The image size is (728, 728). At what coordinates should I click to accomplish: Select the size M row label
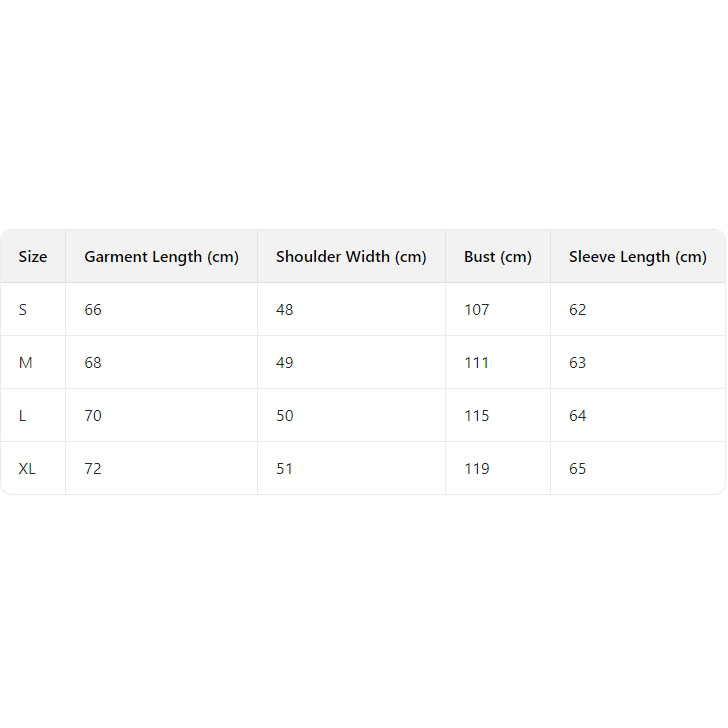coord(26,363)
